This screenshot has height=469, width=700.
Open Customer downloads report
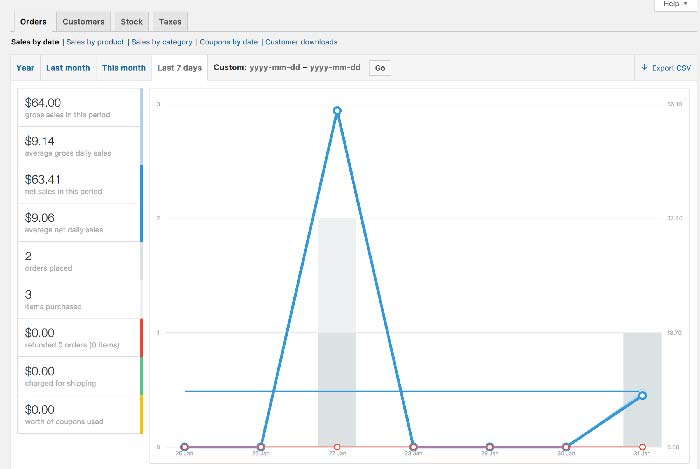pyautogui.click(x=301, y=42)
